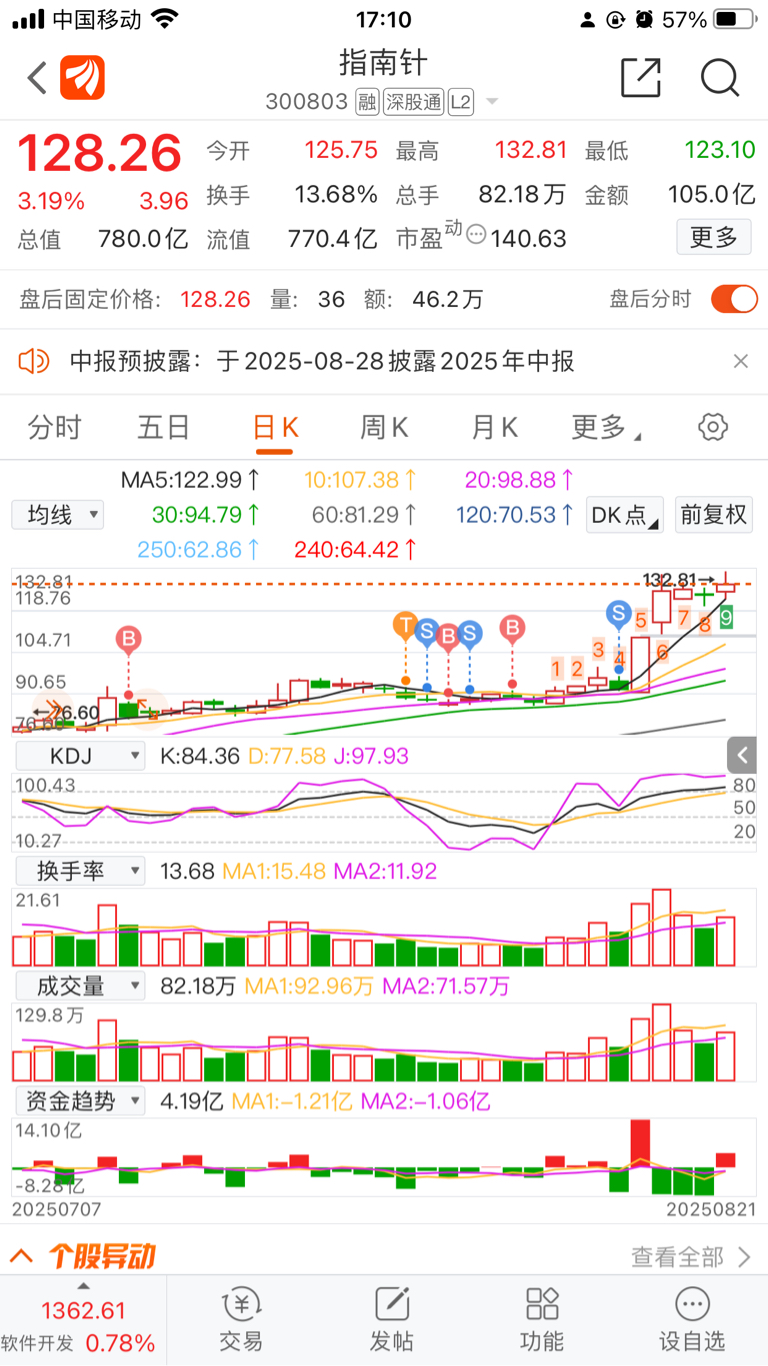Tap the status bar alarm clock icon
Screen dimensions: 768x1366
coord(645,19)
